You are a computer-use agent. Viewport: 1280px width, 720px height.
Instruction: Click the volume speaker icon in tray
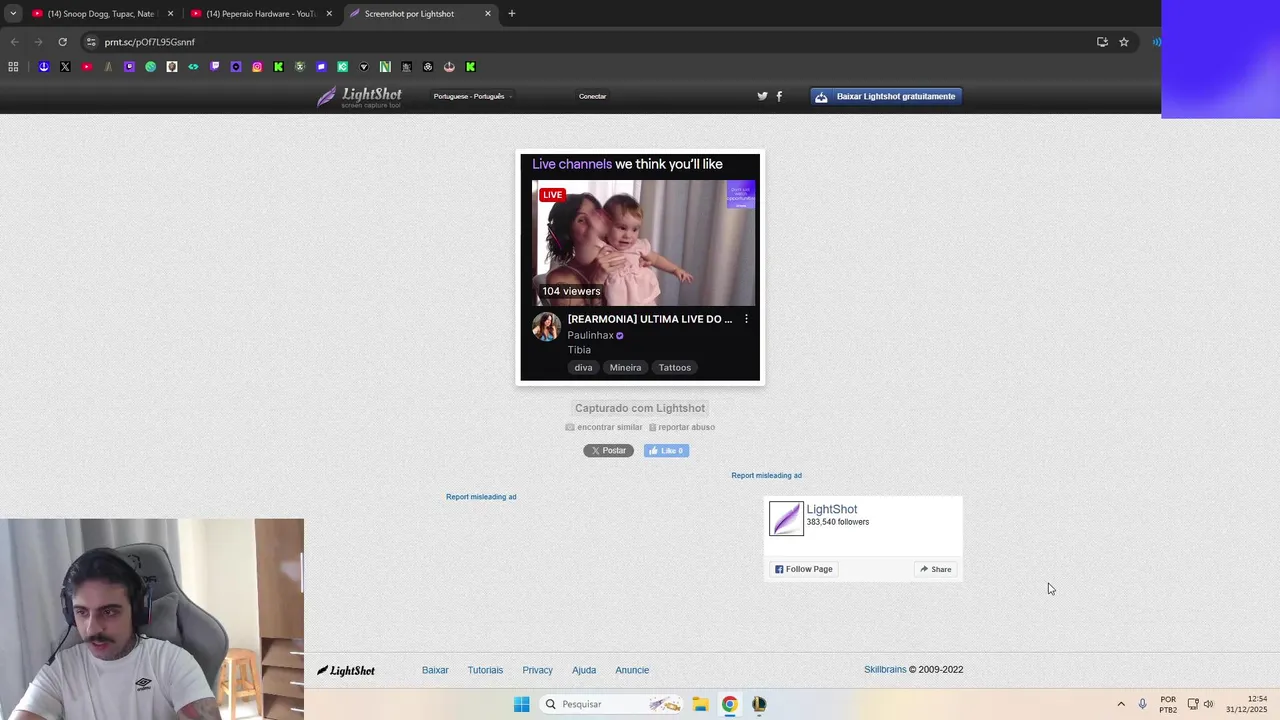coord(1209,704)
